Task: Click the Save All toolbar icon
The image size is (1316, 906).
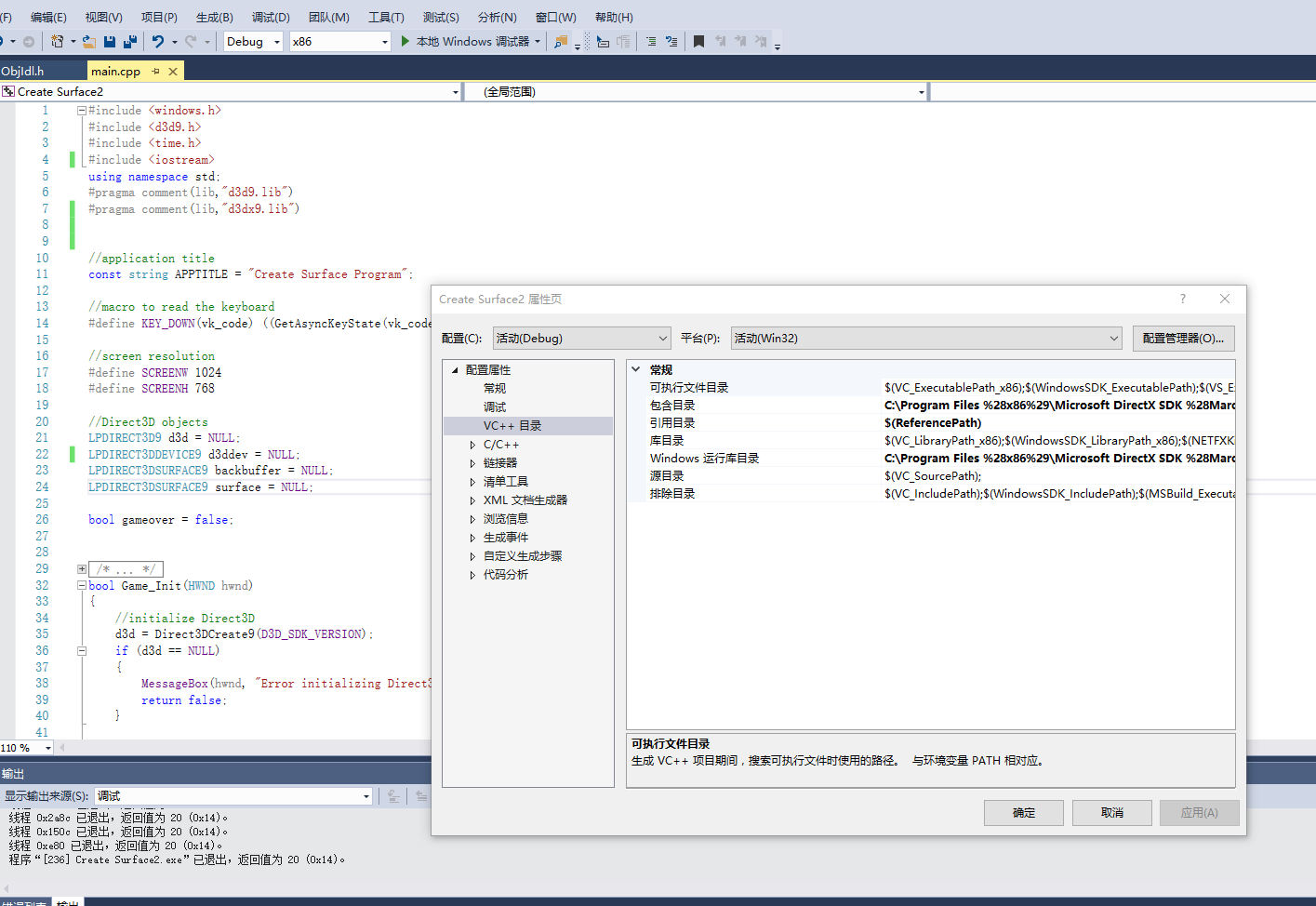Action: [130, 41]
